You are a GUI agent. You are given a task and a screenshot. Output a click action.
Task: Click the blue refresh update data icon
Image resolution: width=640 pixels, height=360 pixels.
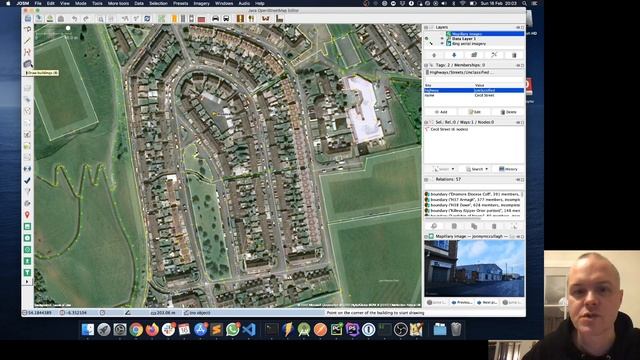147,19
